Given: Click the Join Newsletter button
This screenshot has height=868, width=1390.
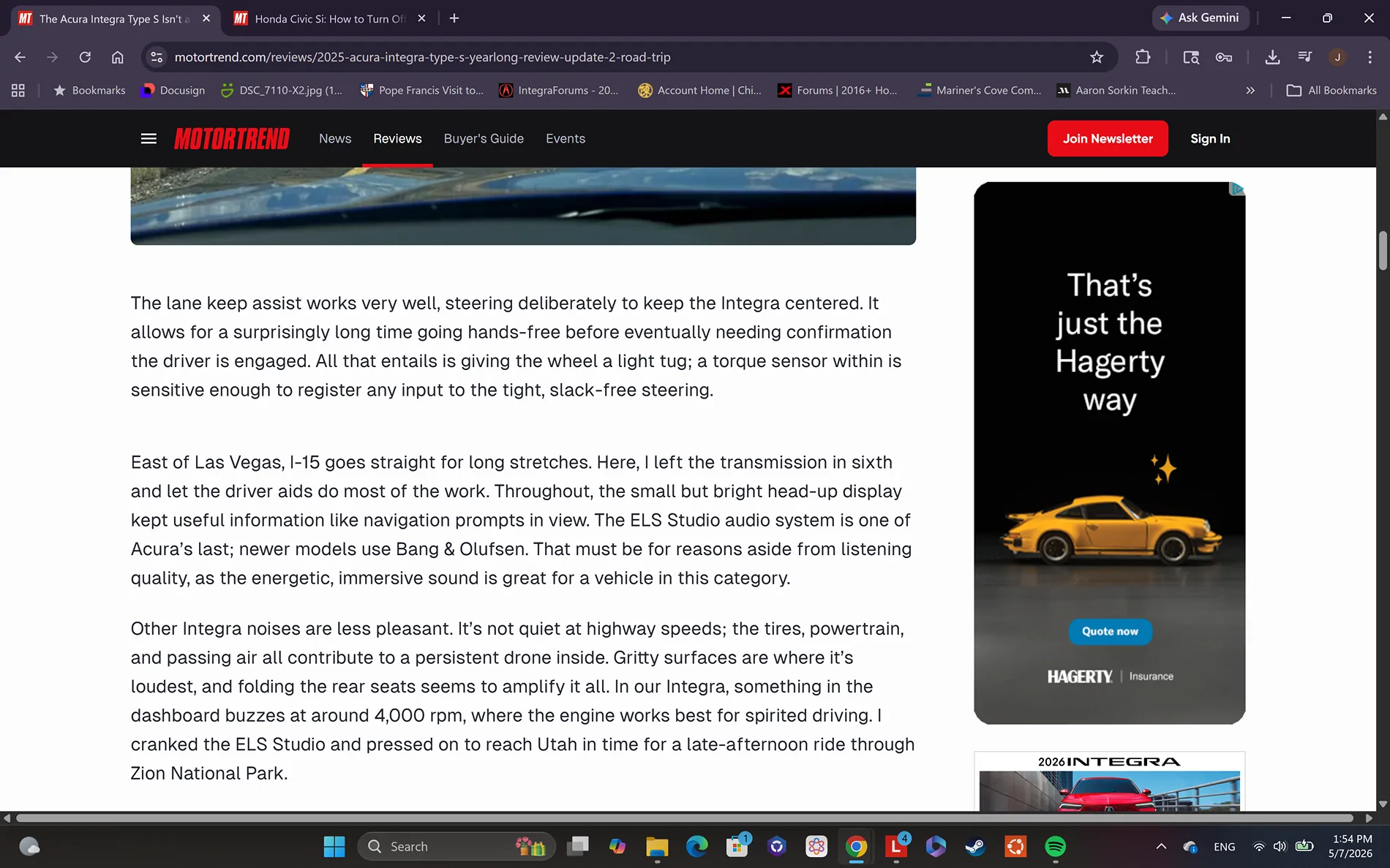Looking at the screenshot, I should 1108,138.
